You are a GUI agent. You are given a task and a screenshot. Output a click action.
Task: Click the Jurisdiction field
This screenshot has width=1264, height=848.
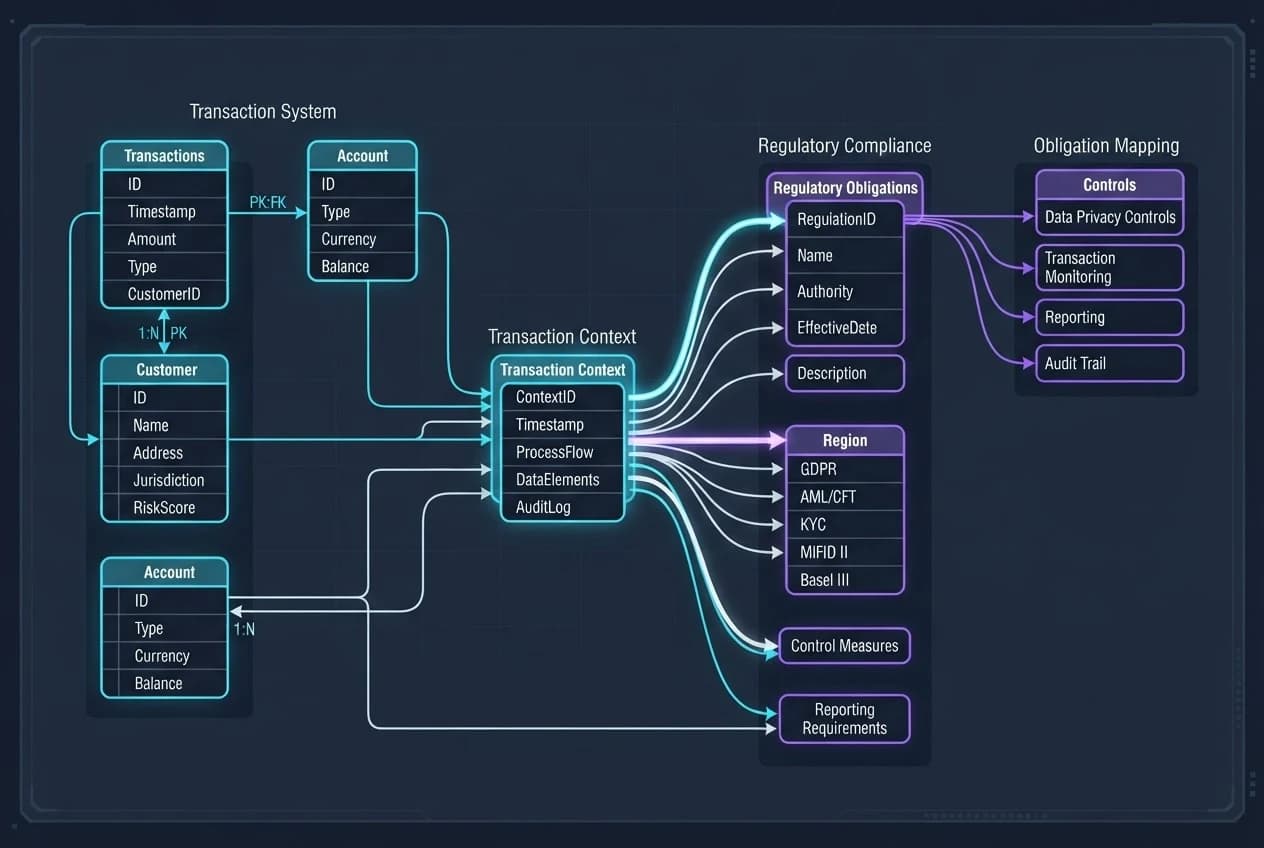coord(165,480)
